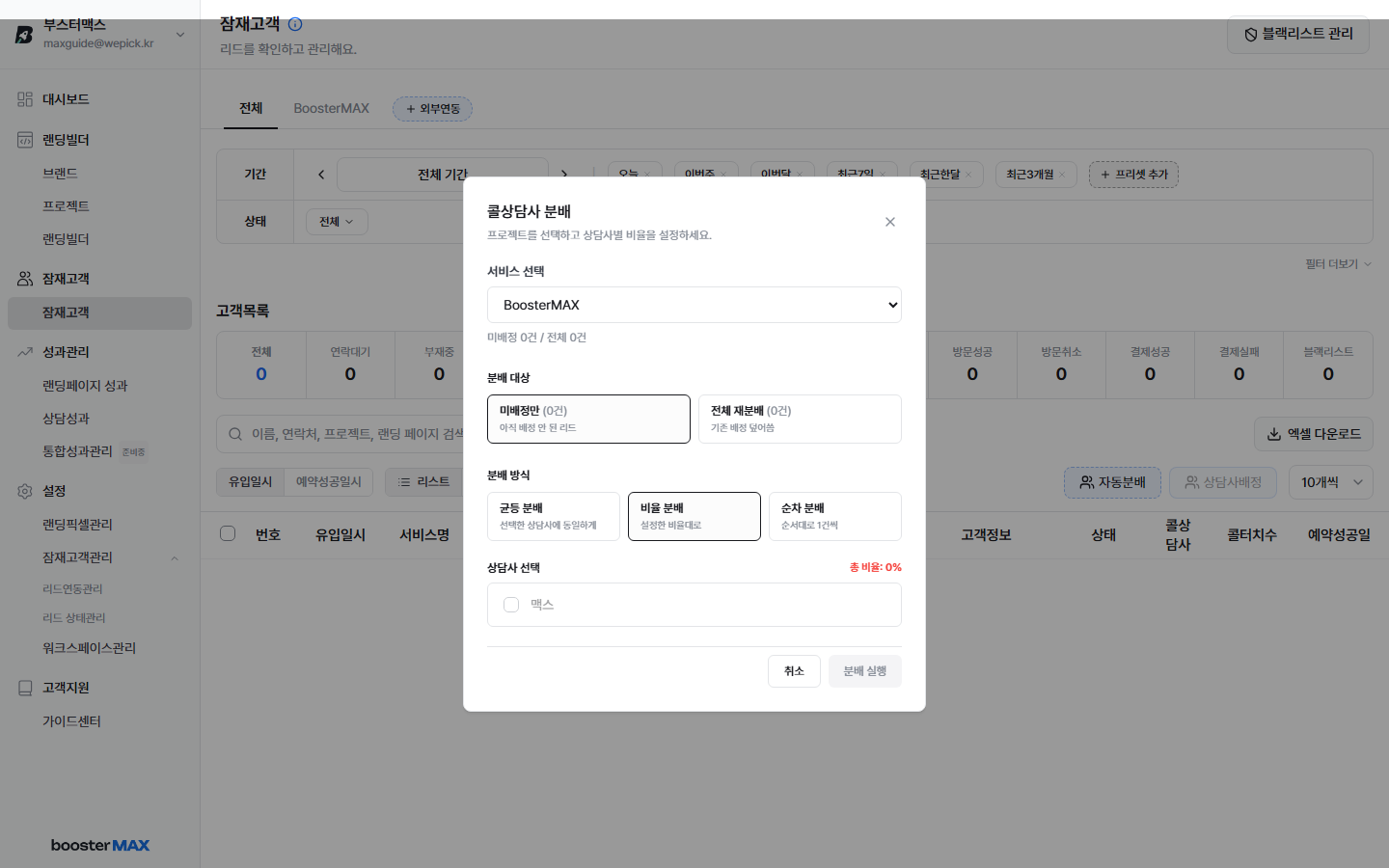The image size is (1389, 868).
Task: Expand 필터 더보기
Action: [1338, 264]
